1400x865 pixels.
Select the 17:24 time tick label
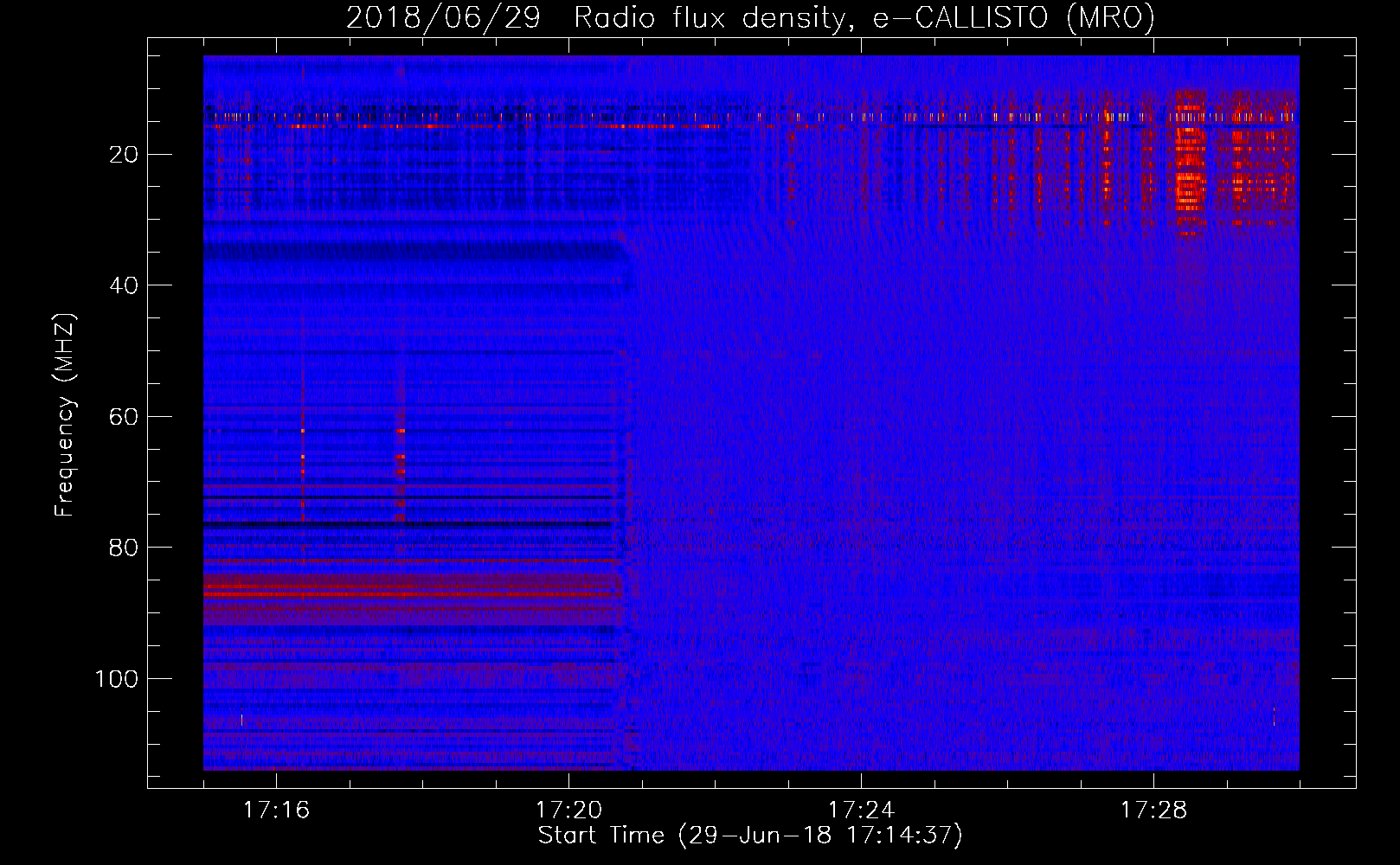coord(861,811)
